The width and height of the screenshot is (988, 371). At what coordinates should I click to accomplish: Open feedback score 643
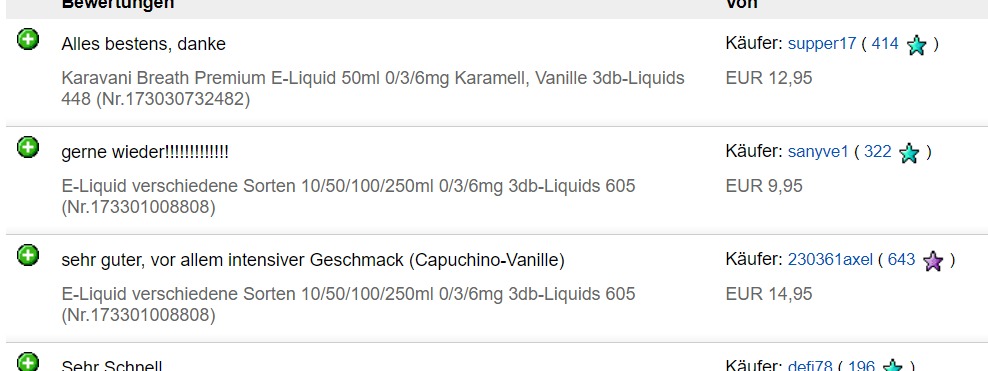coord(901,260)
